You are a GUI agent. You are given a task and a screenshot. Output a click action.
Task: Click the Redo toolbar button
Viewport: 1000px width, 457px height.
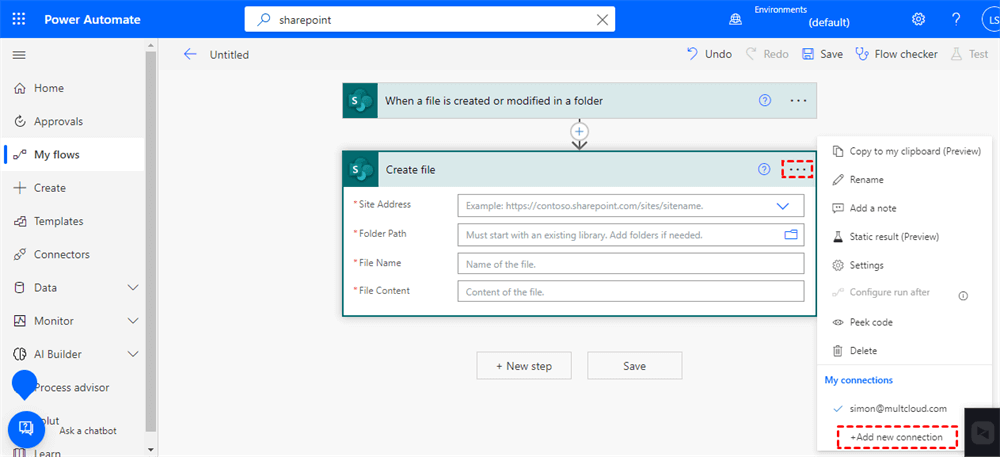pyautogui.click(x=767, y=54)
